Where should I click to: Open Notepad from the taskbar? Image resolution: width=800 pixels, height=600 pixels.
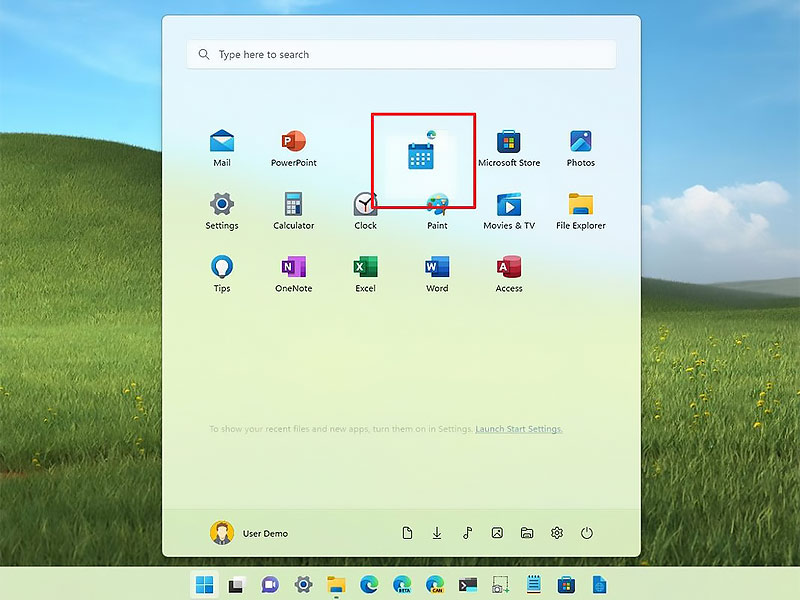coord(534,585)
